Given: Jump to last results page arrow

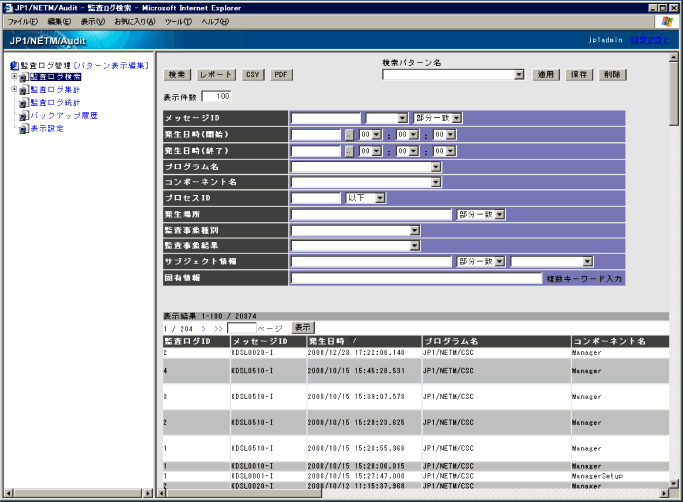Looking at the screenshot, I should (x=217, y=327).
